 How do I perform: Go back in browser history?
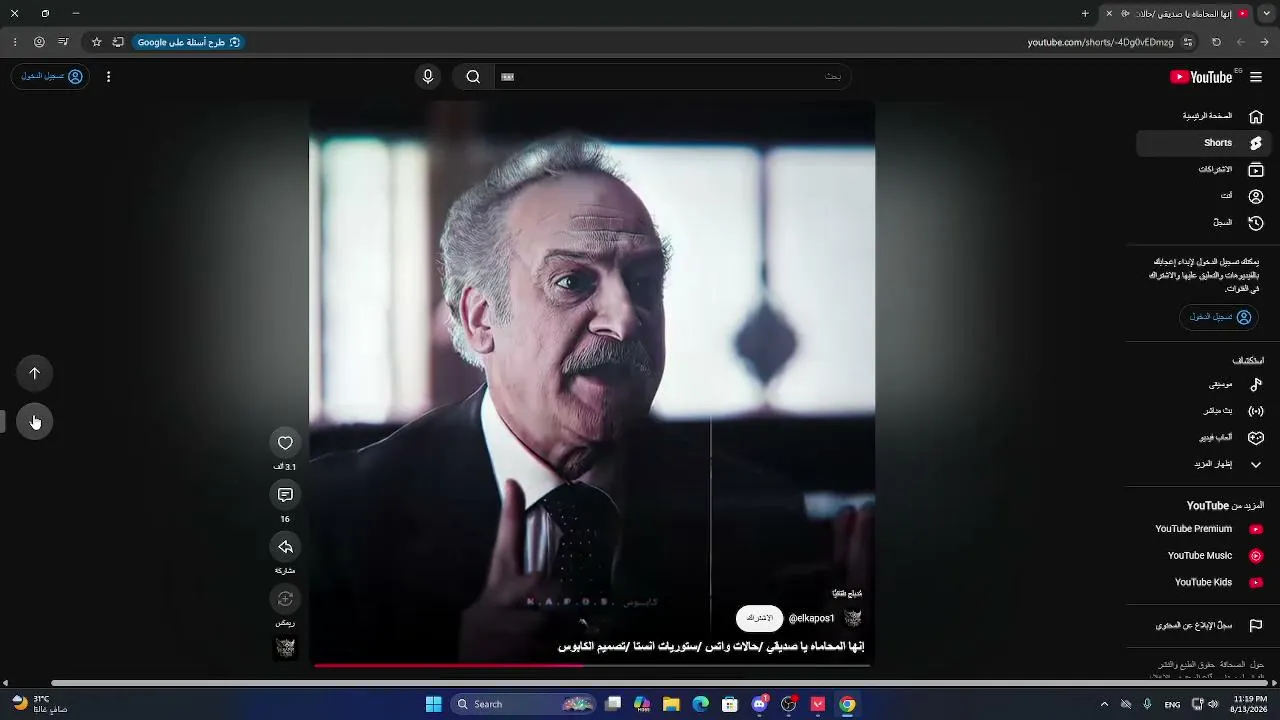[x=1265, y=42]
